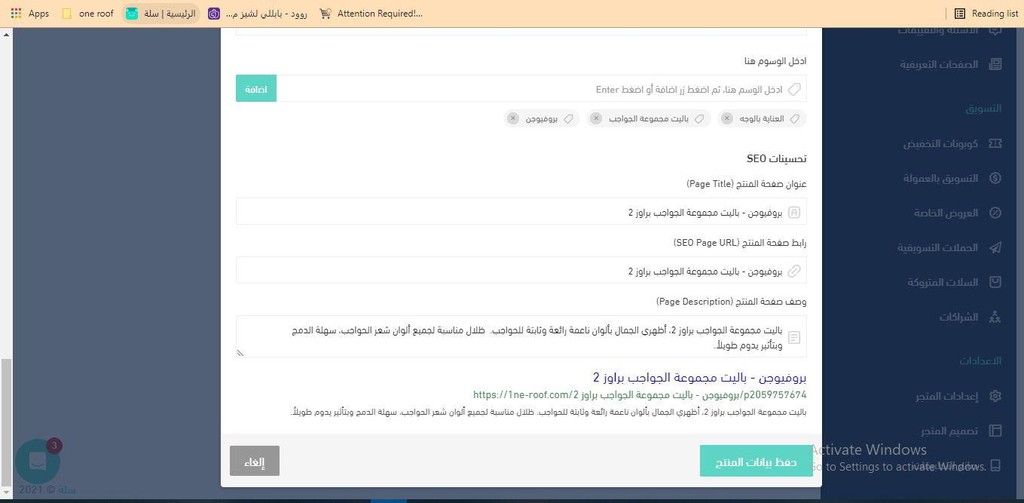Image resolution: width=1024 pixels, height=503 pixels.
Task: Click the paper plane campaigns icon
Action: pyautogui.click(x=995, y=248)
